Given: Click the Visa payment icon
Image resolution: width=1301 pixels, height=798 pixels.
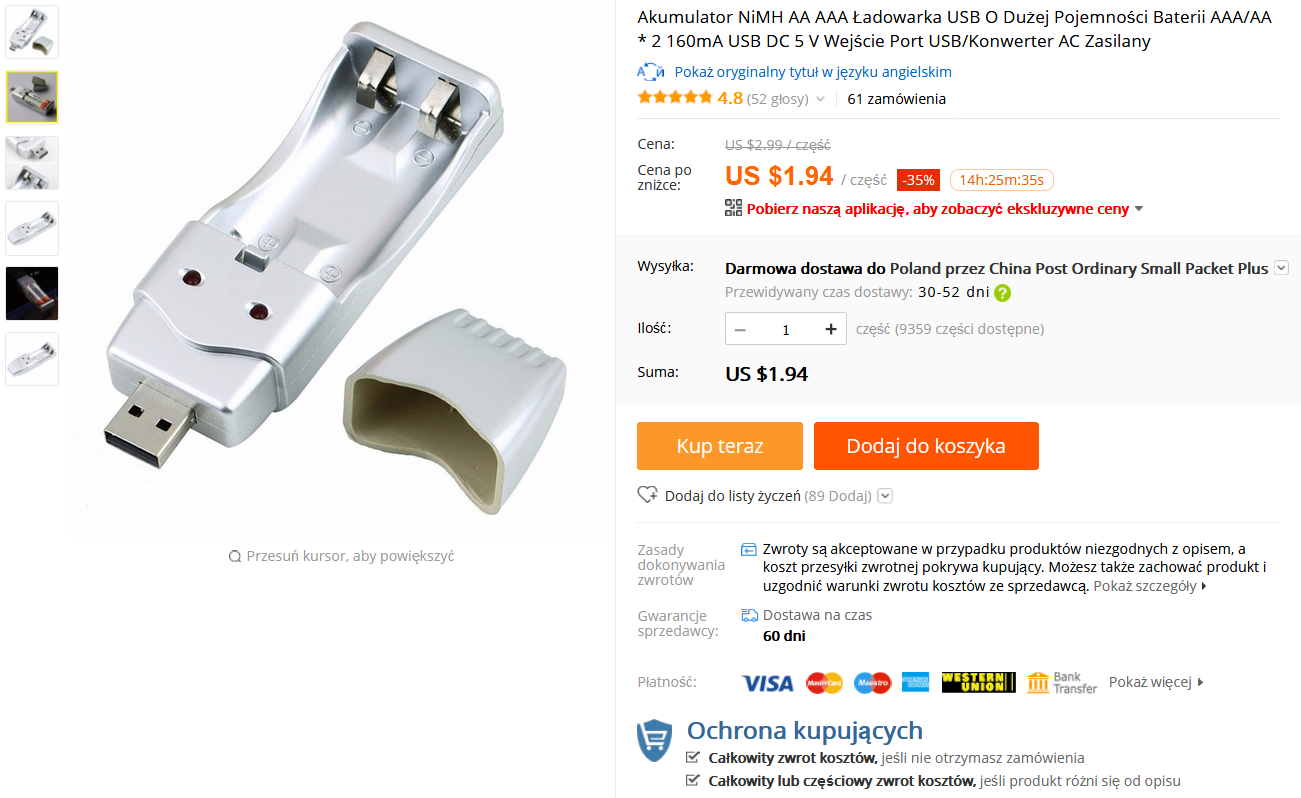Looking at the screenshot, I should [767, 683].
